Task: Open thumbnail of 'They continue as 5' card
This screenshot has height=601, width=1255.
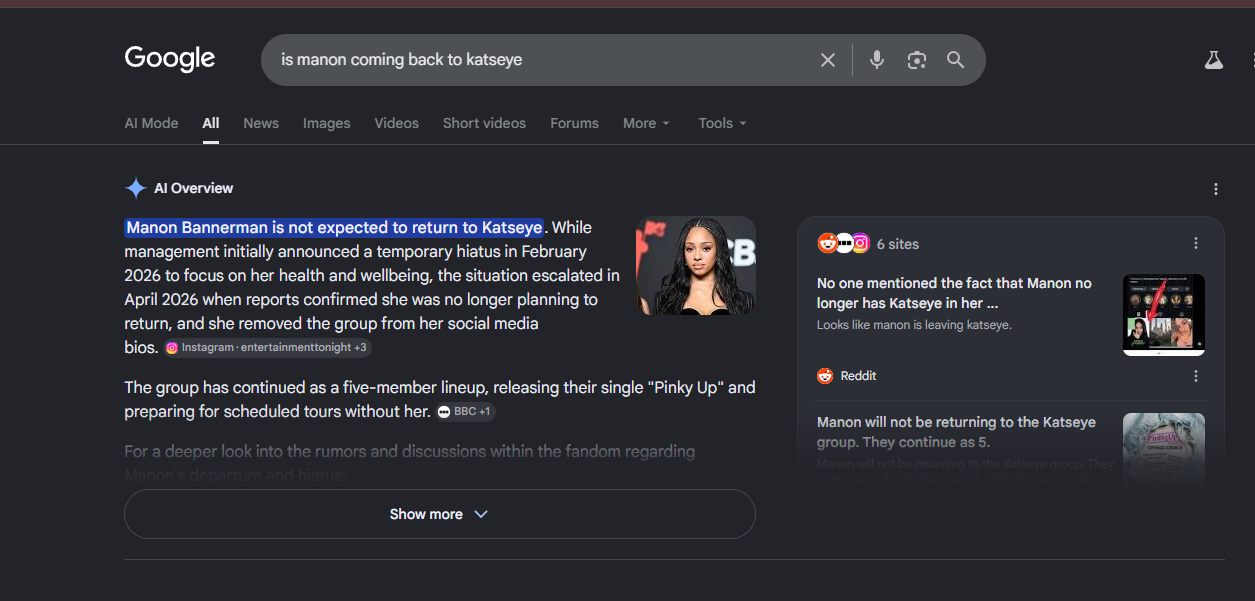Action: (1164, 450)
